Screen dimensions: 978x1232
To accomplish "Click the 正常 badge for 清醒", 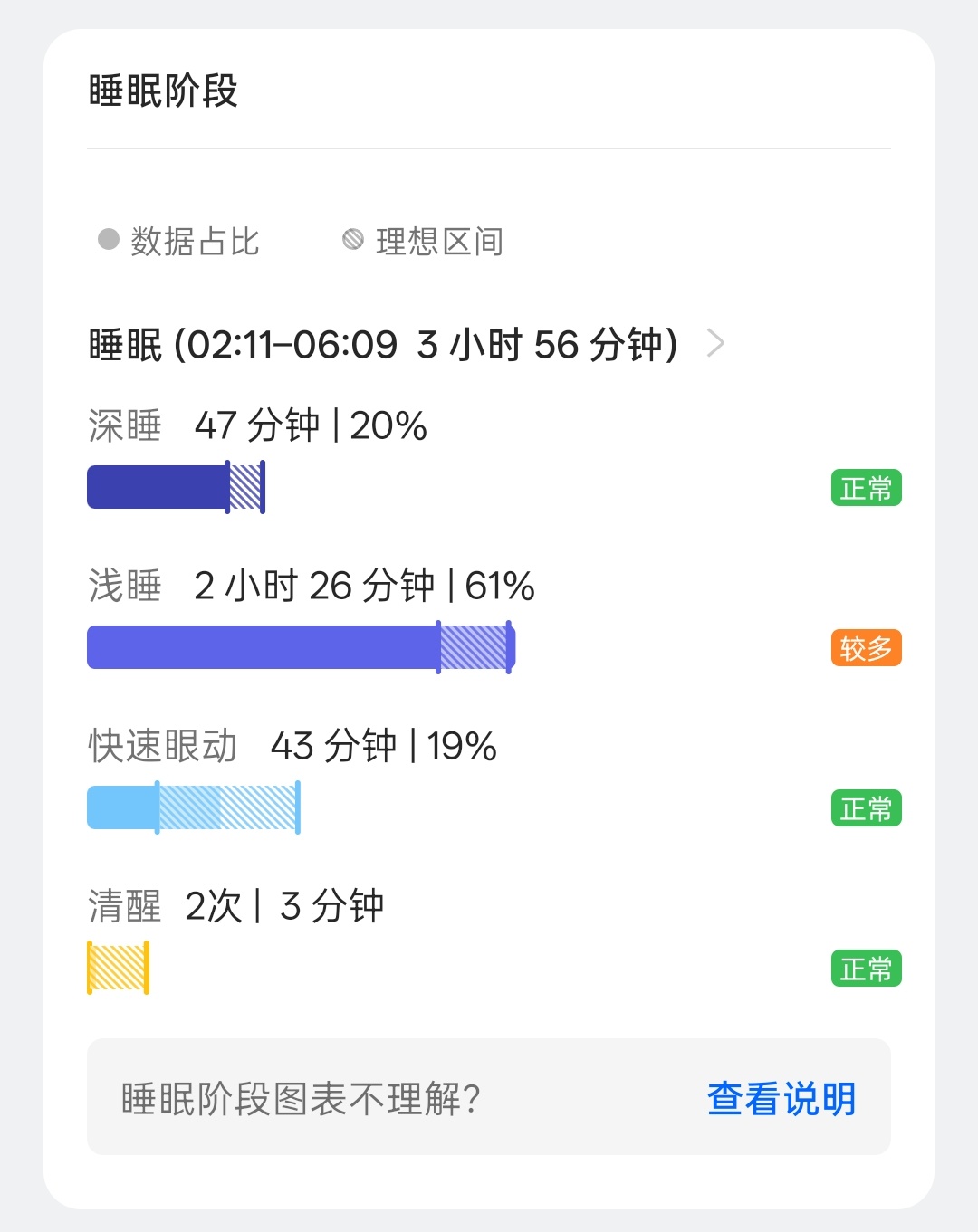I will click(x=867, y=969).
